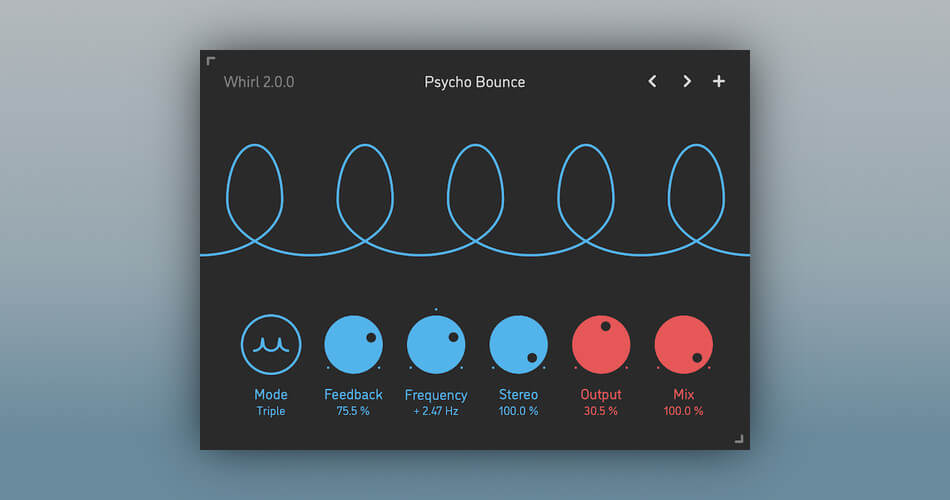Click the bottom-right corner resize handle
Viewport: 950px width, 500px height.
739,439
